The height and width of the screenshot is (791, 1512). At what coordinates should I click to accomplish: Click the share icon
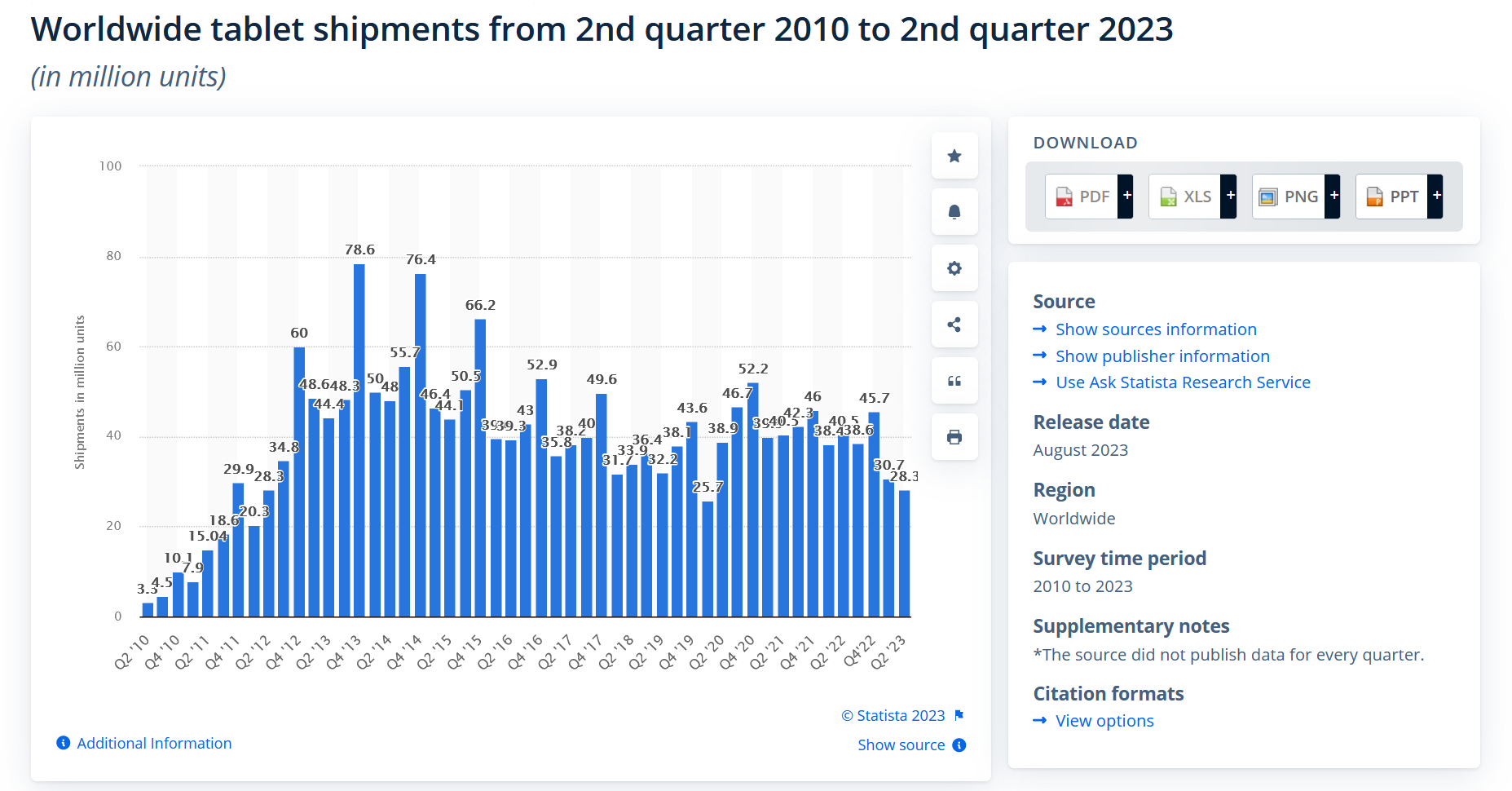(x=954, y=325)
